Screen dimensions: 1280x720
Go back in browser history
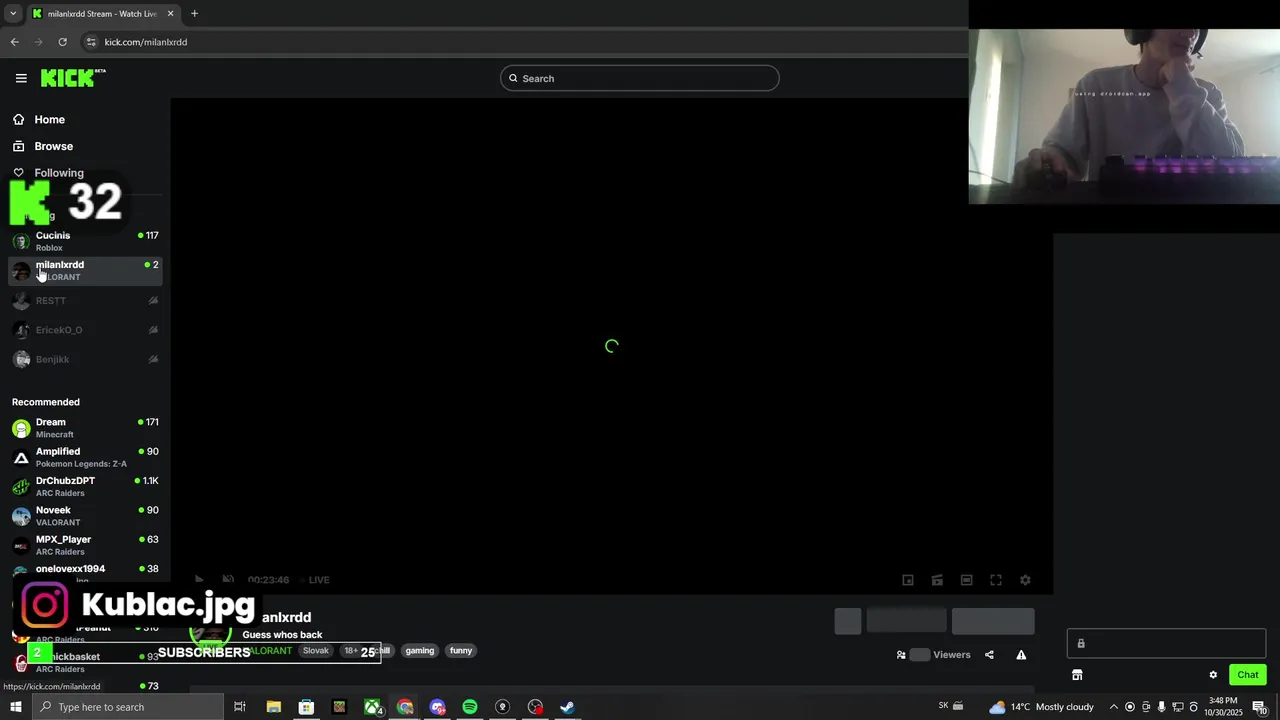coord(15,42)
